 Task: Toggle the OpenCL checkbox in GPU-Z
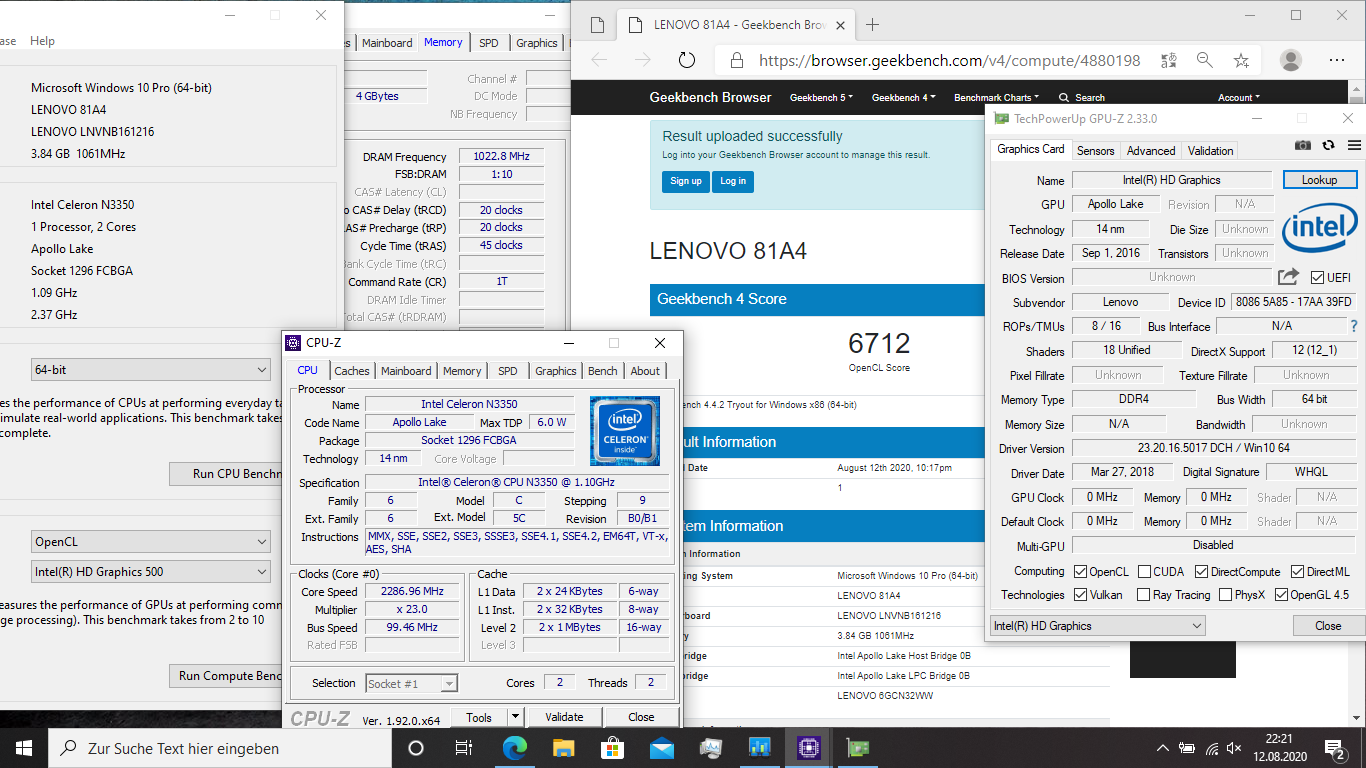pyautogui.click(x=1080, y=572)
